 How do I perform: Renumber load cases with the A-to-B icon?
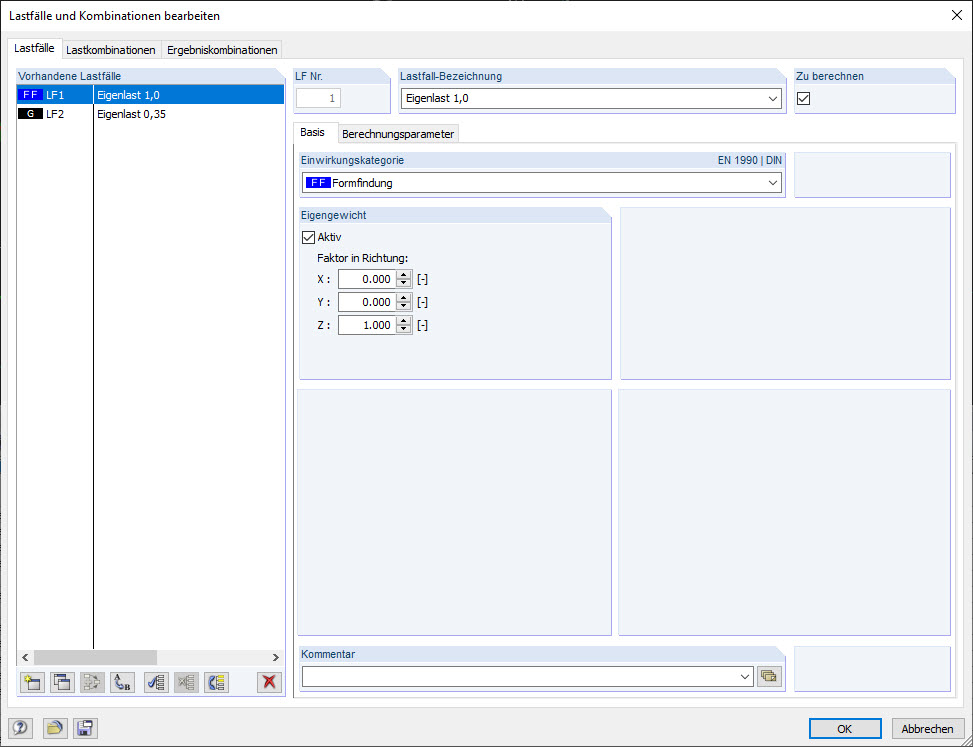coord(123,682)
